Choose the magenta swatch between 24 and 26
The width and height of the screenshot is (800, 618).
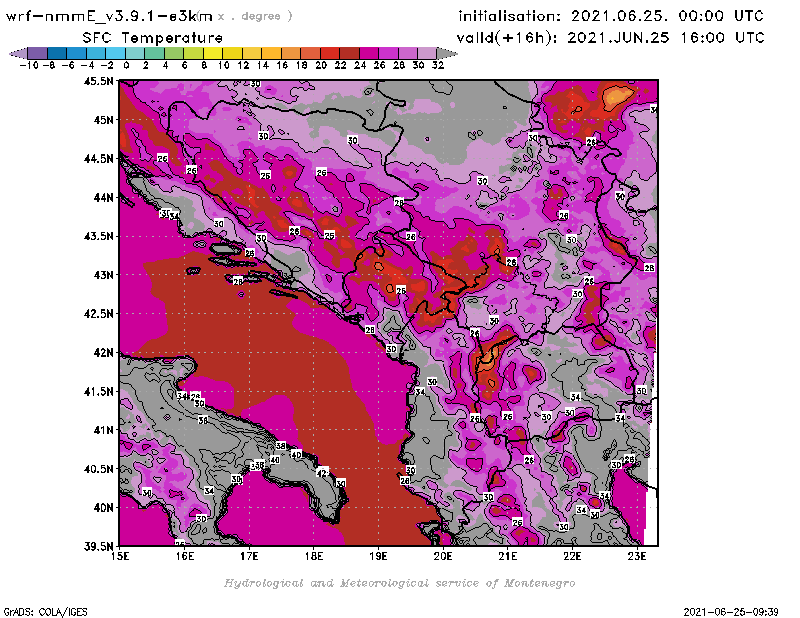369,54
